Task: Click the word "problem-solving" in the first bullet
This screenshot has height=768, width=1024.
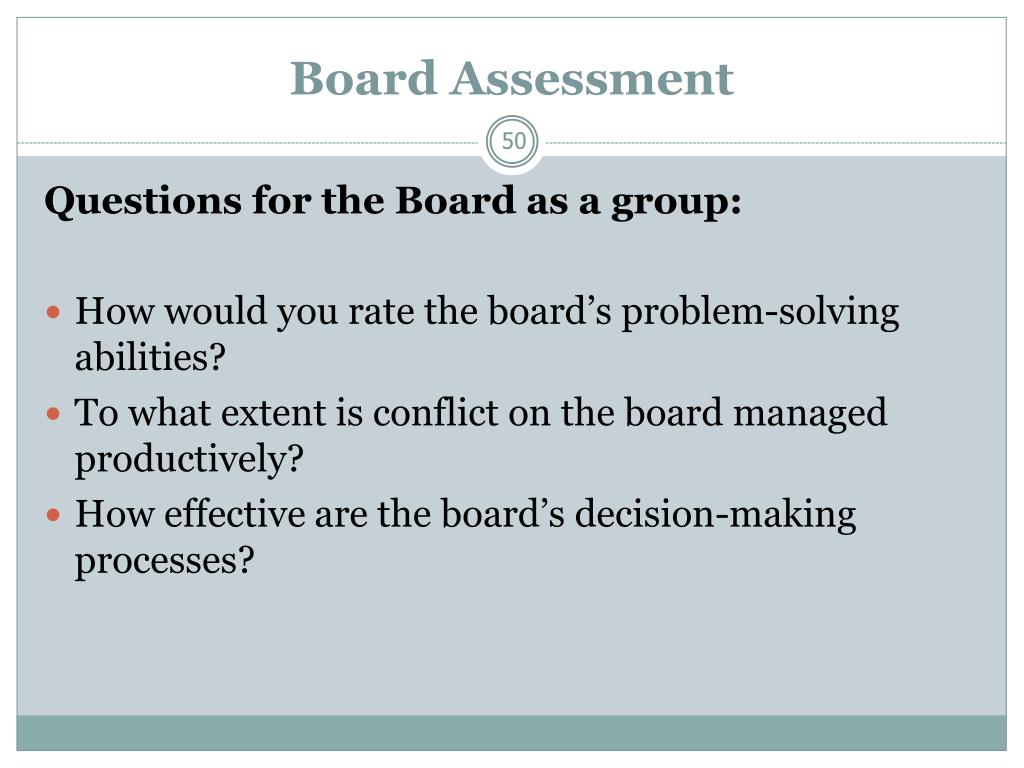Action: [760, 312]
